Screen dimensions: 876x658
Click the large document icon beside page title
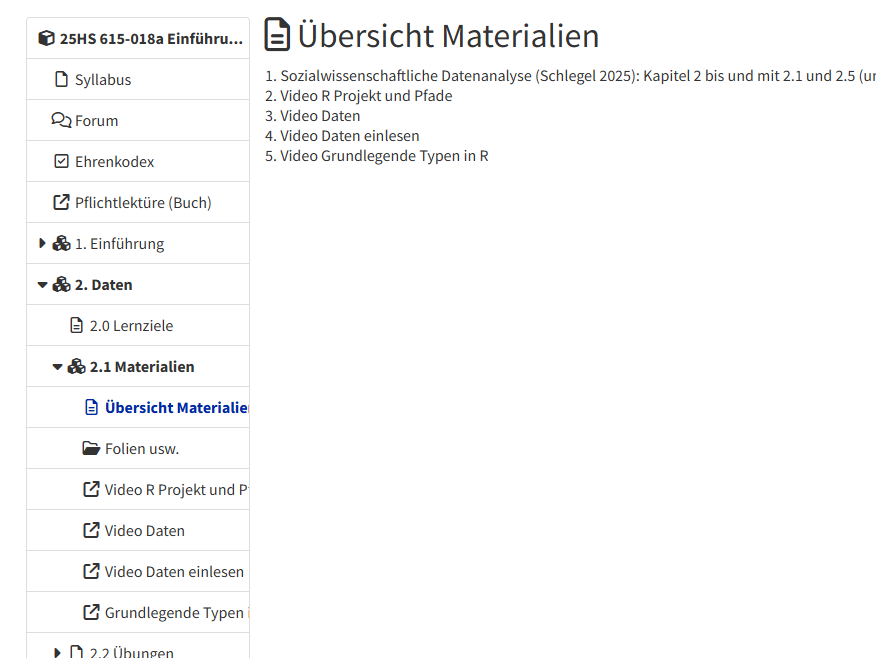tap(278, 35)
